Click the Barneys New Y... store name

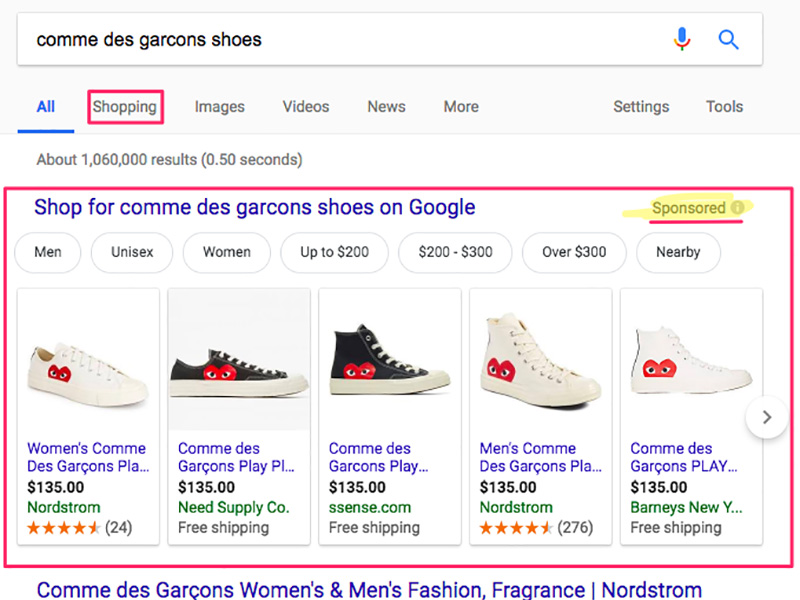coord(686,507)
